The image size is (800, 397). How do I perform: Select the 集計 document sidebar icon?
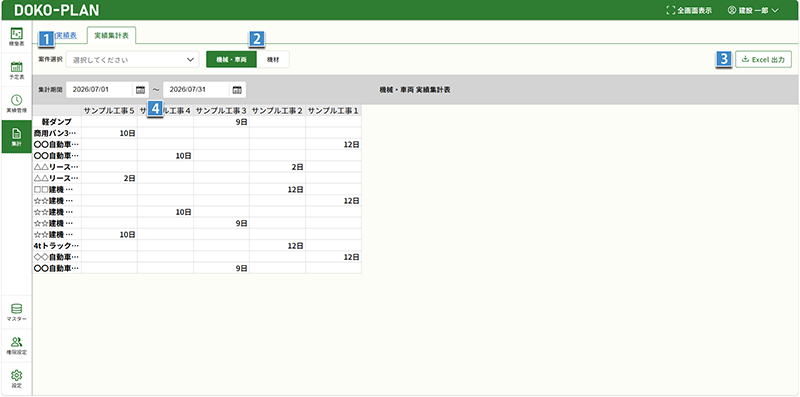pyautogui.click(x=16, y=137)
